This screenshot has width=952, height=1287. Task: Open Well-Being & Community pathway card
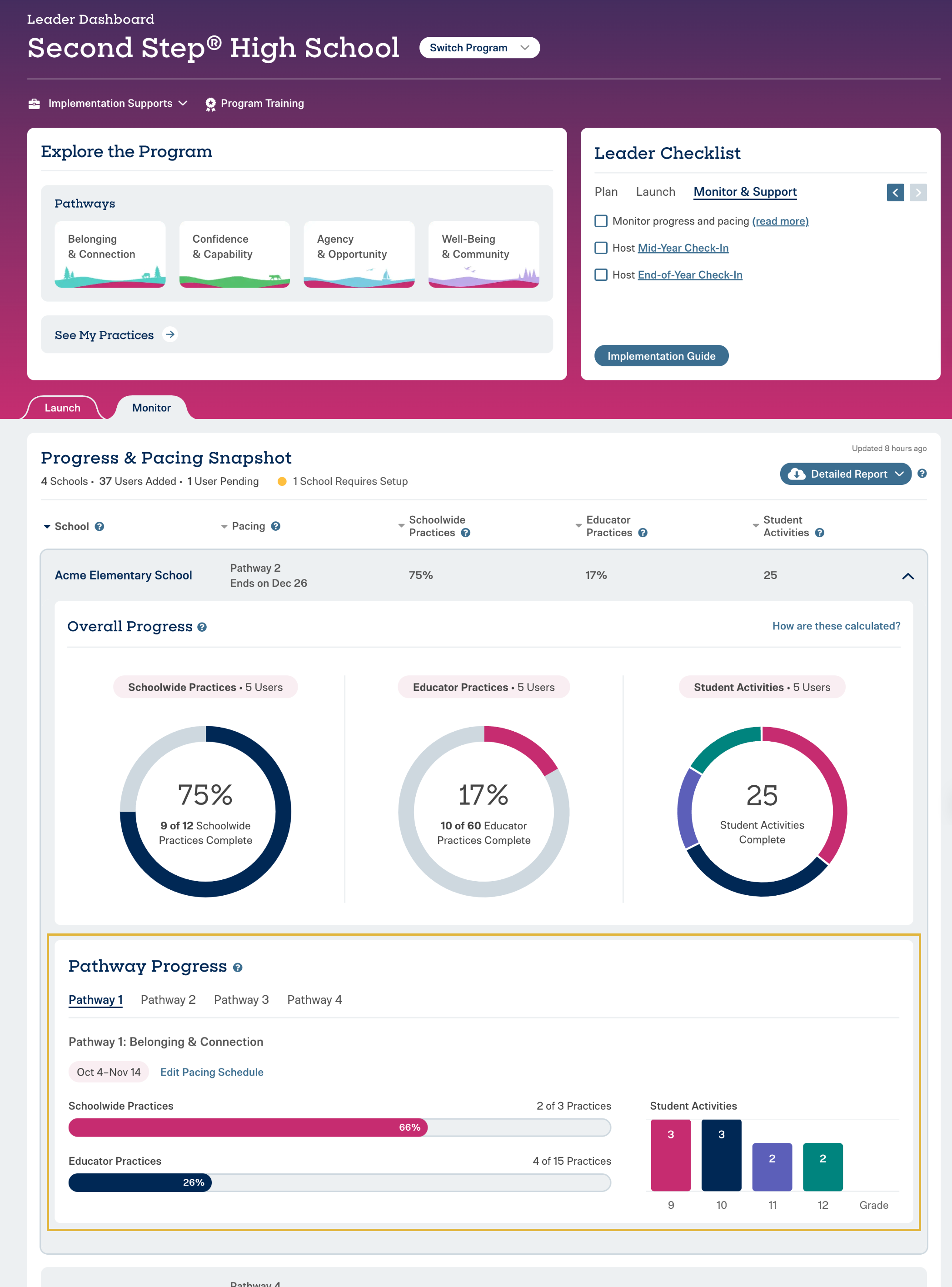click(483, 254)
